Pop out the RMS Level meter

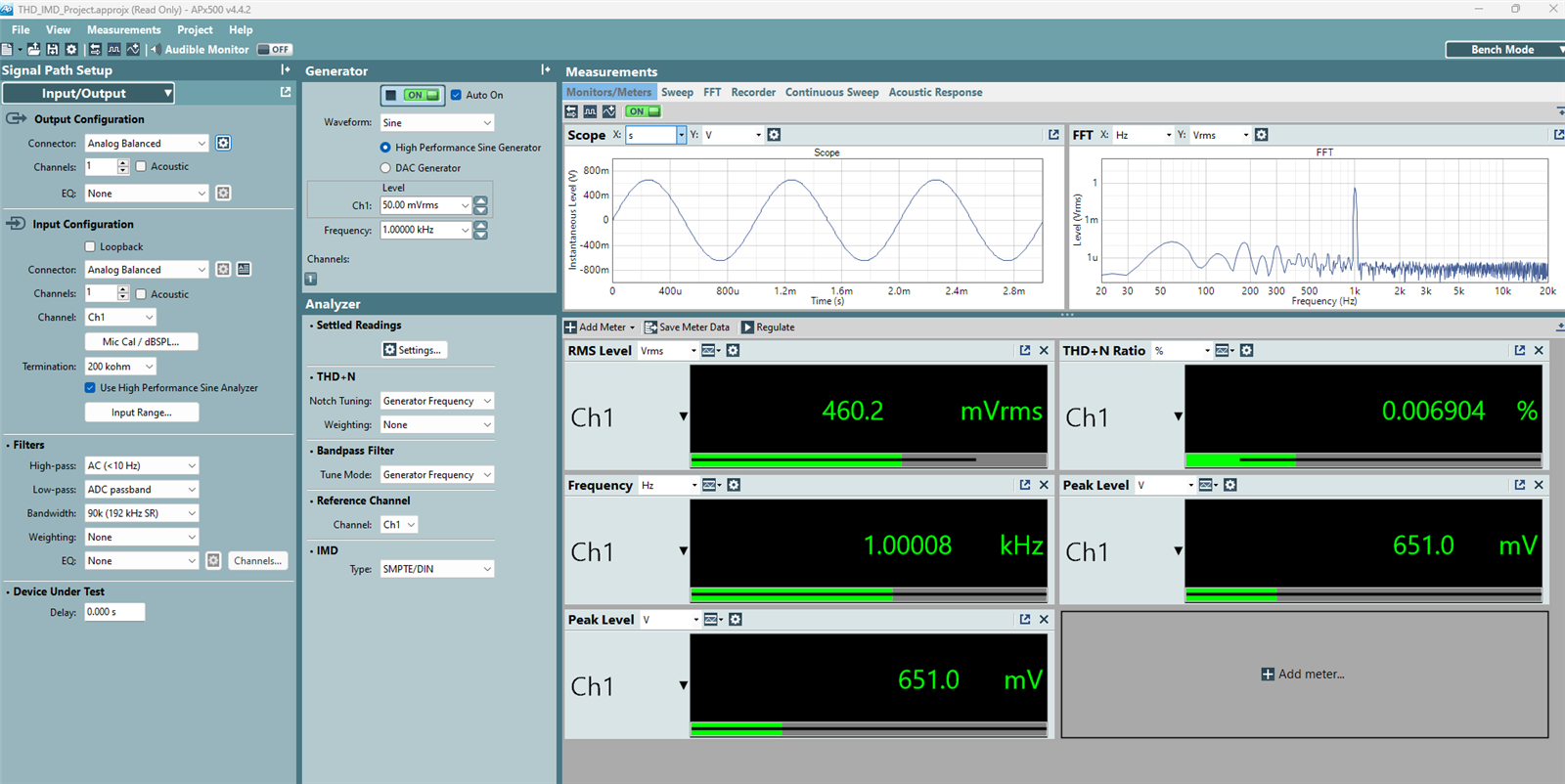[1025, 350]
